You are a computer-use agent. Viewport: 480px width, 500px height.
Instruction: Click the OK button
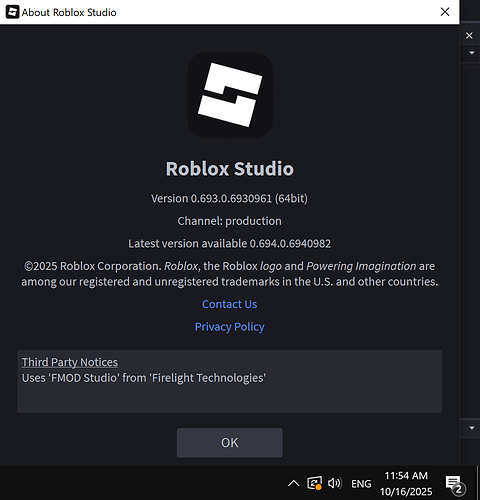[229, 443]
